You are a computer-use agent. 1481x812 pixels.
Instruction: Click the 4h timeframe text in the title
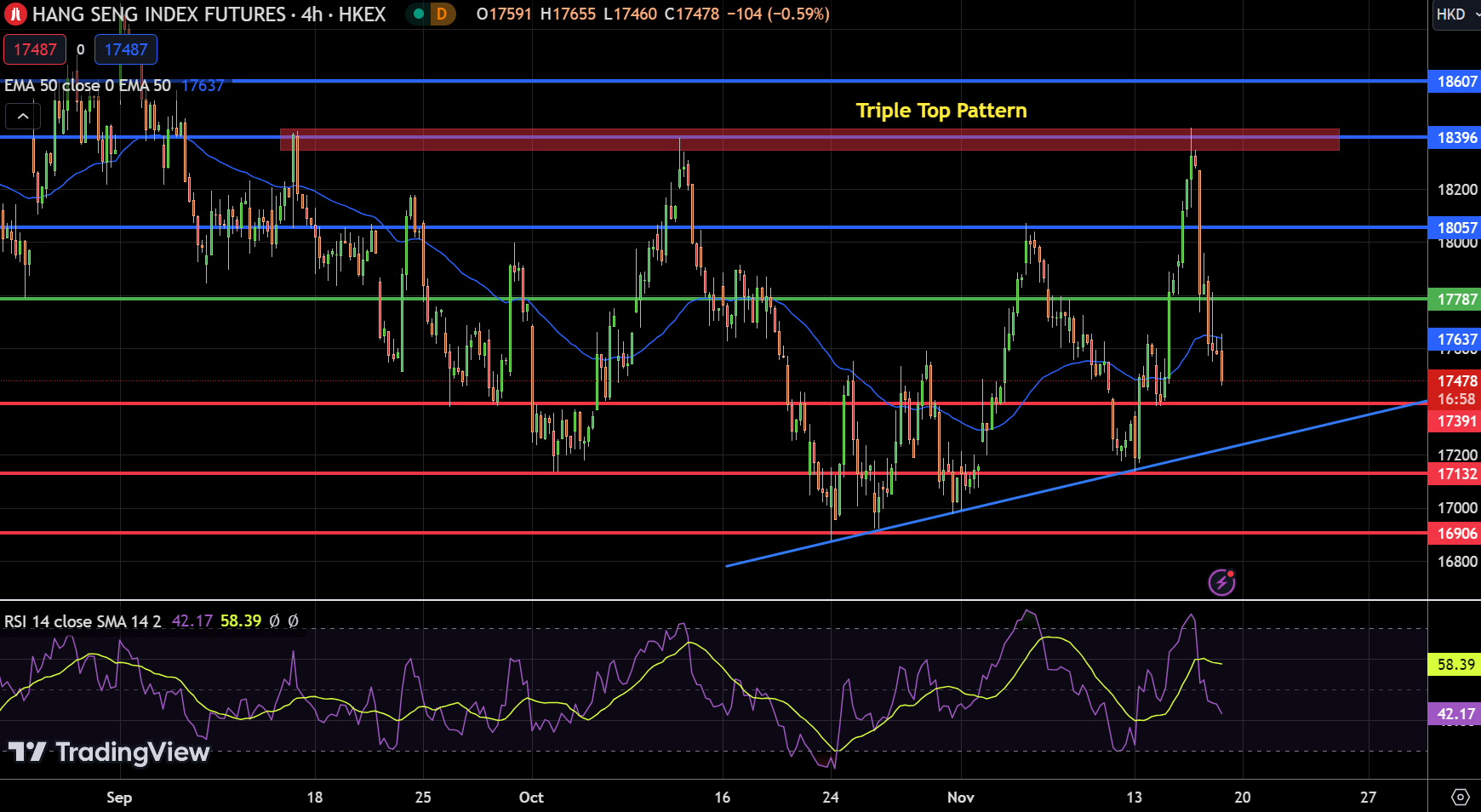pyautogui.click(x=312, y=14)
